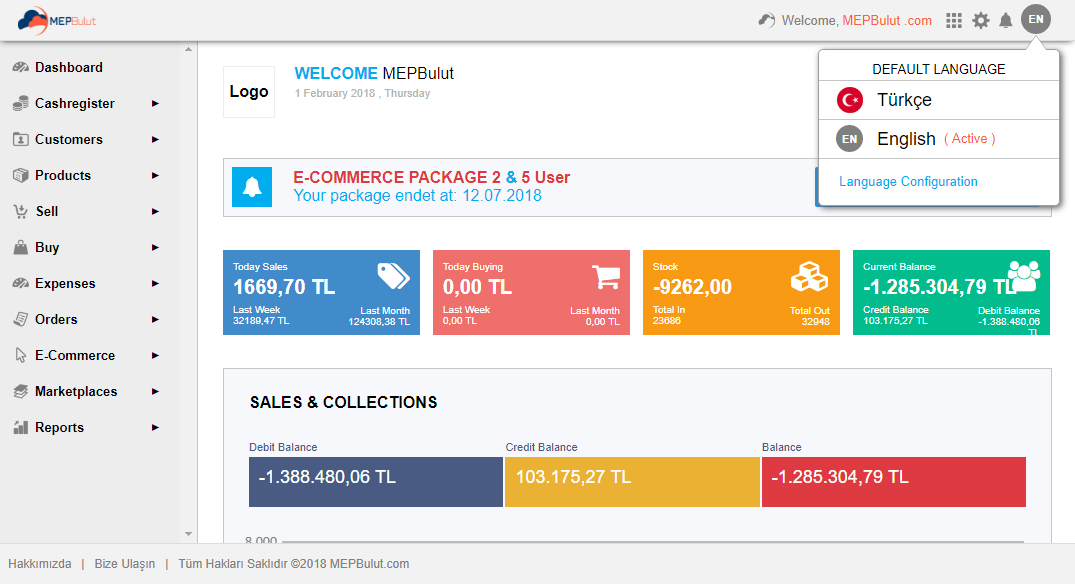Image resolution: width=1075 pixels, height=584 pixels.
Task: Click the sidebar scroll up arrow
Action: [x=189, y=49]
